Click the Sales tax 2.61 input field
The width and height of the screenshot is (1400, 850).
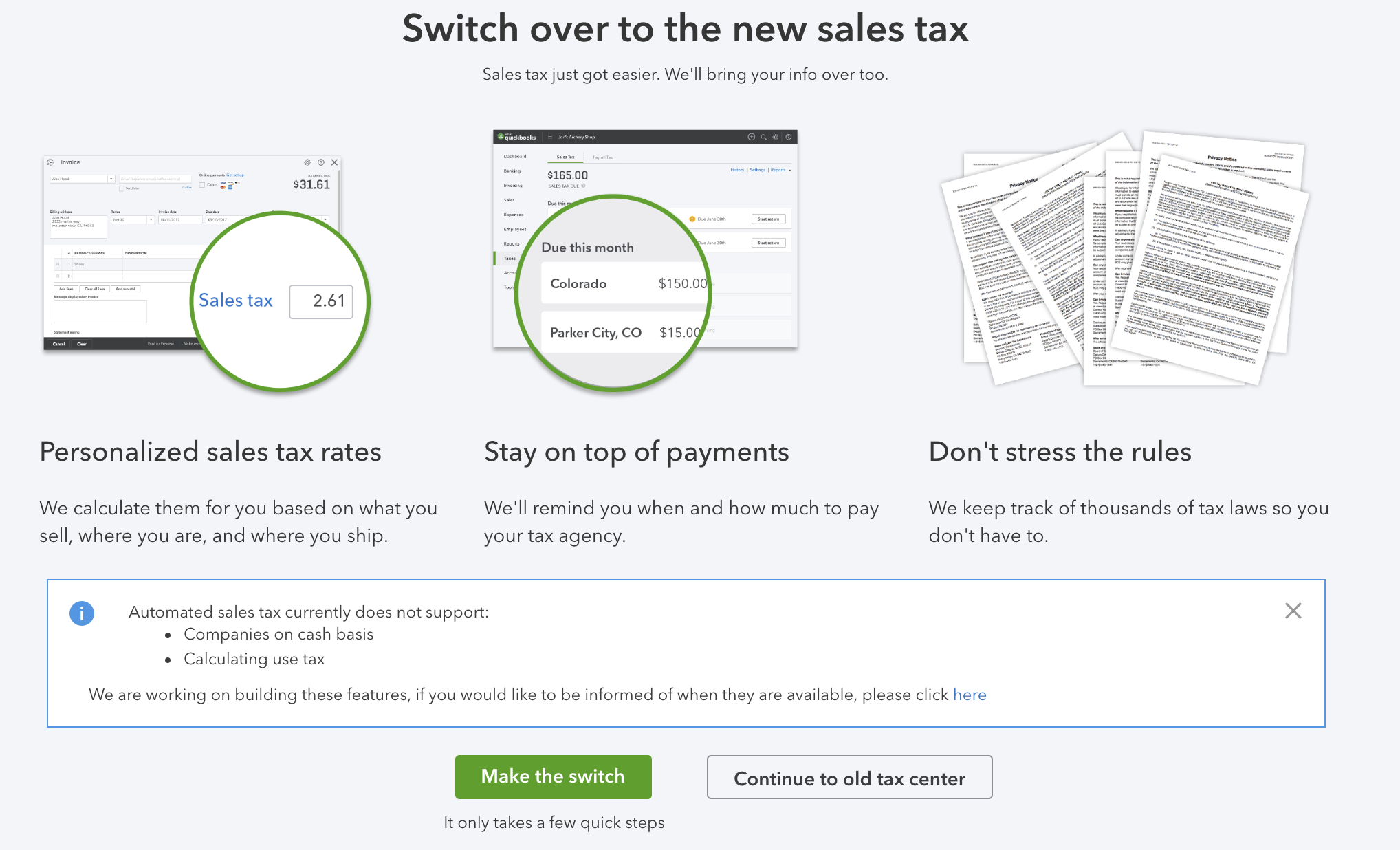click(321, 301)
